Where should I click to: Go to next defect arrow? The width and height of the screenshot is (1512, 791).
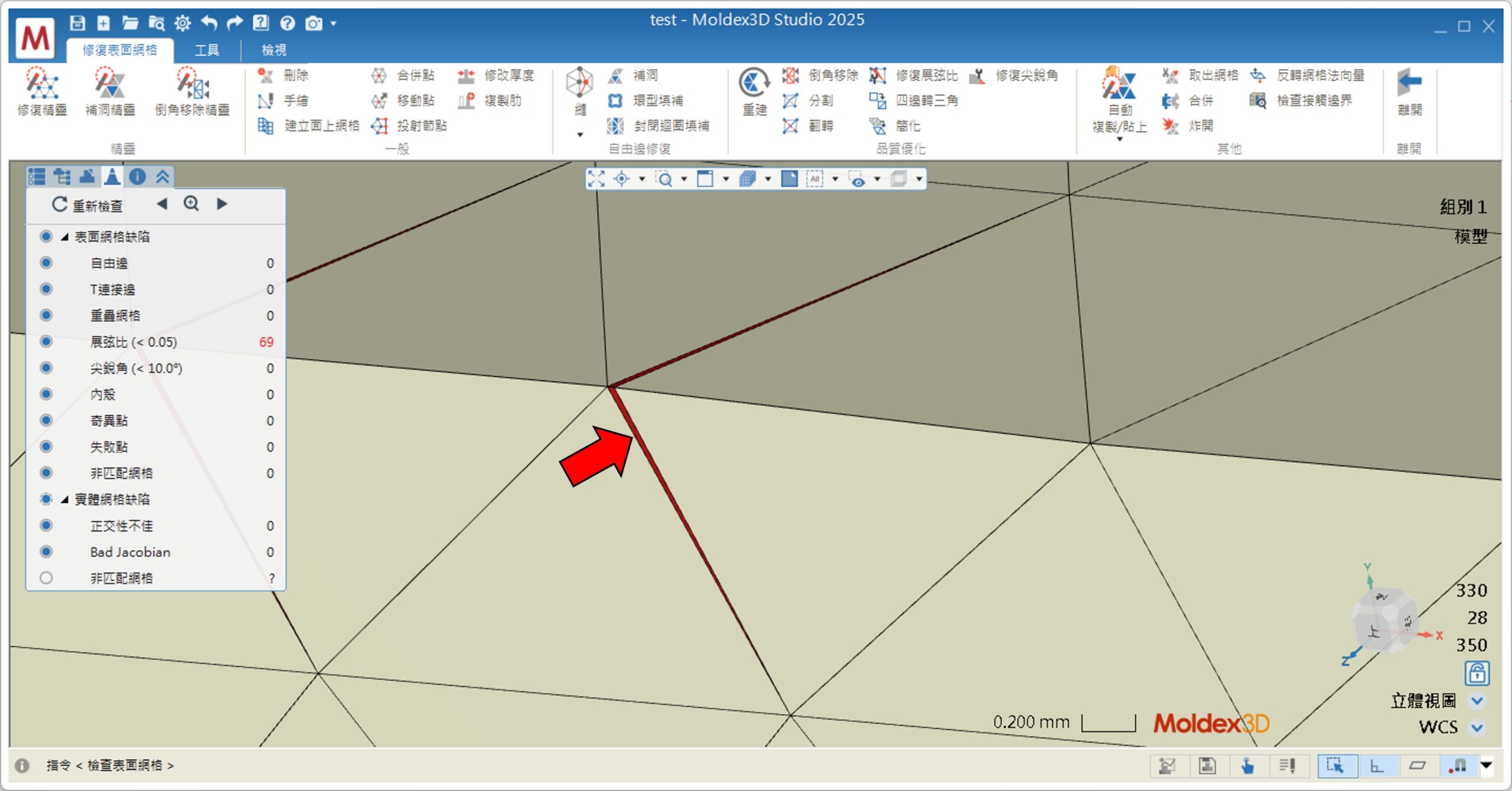(222, 204)
